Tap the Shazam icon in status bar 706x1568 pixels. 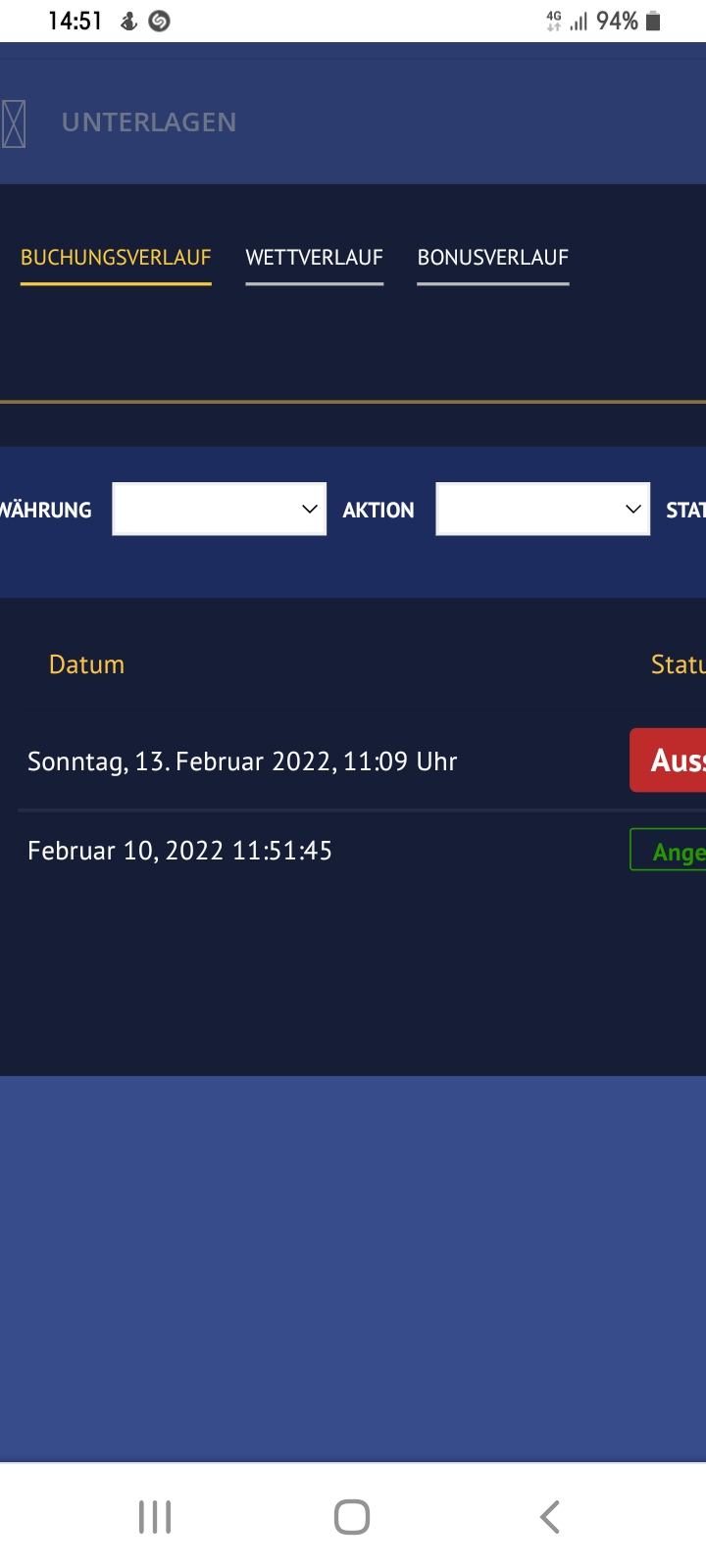click(159, 21)
